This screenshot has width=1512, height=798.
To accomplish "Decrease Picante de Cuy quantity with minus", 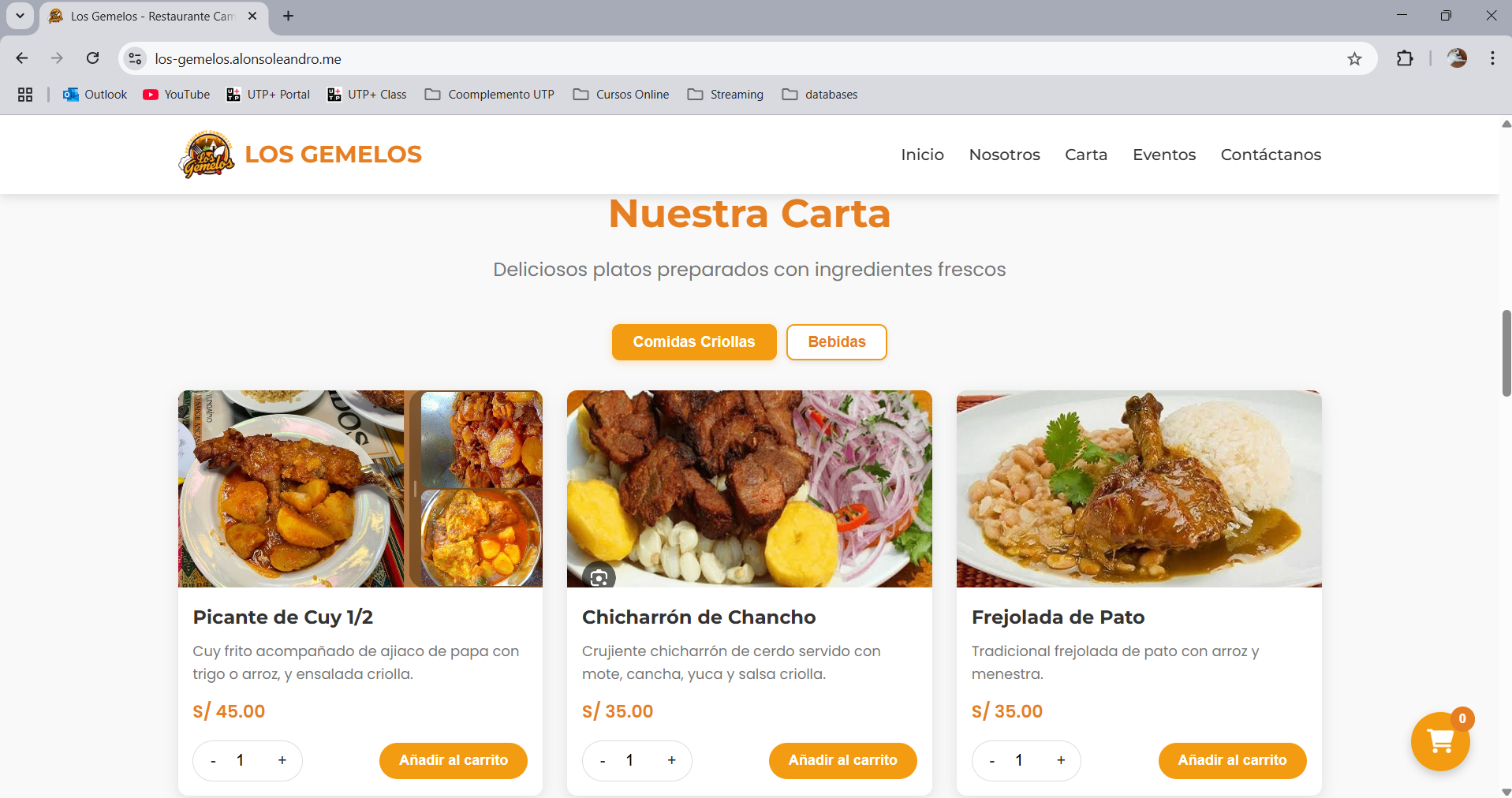I will coord(213,761).
